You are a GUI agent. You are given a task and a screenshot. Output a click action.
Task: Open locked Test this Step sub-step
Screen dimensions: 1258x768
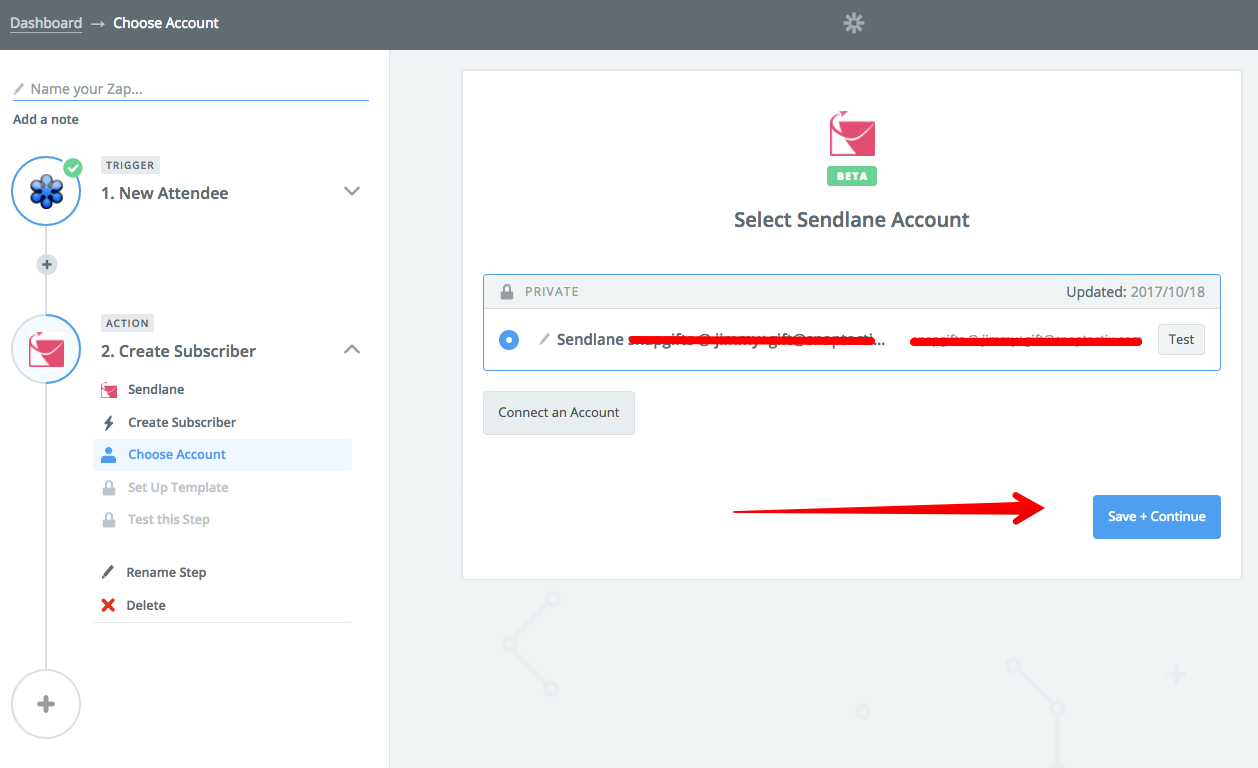coord(169,519)
